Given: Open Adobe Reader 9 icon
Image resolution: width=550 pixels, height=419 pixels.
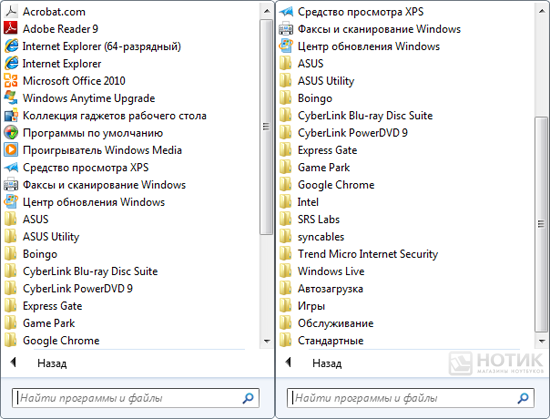Looking at the screenshot, I should point(11,29).
